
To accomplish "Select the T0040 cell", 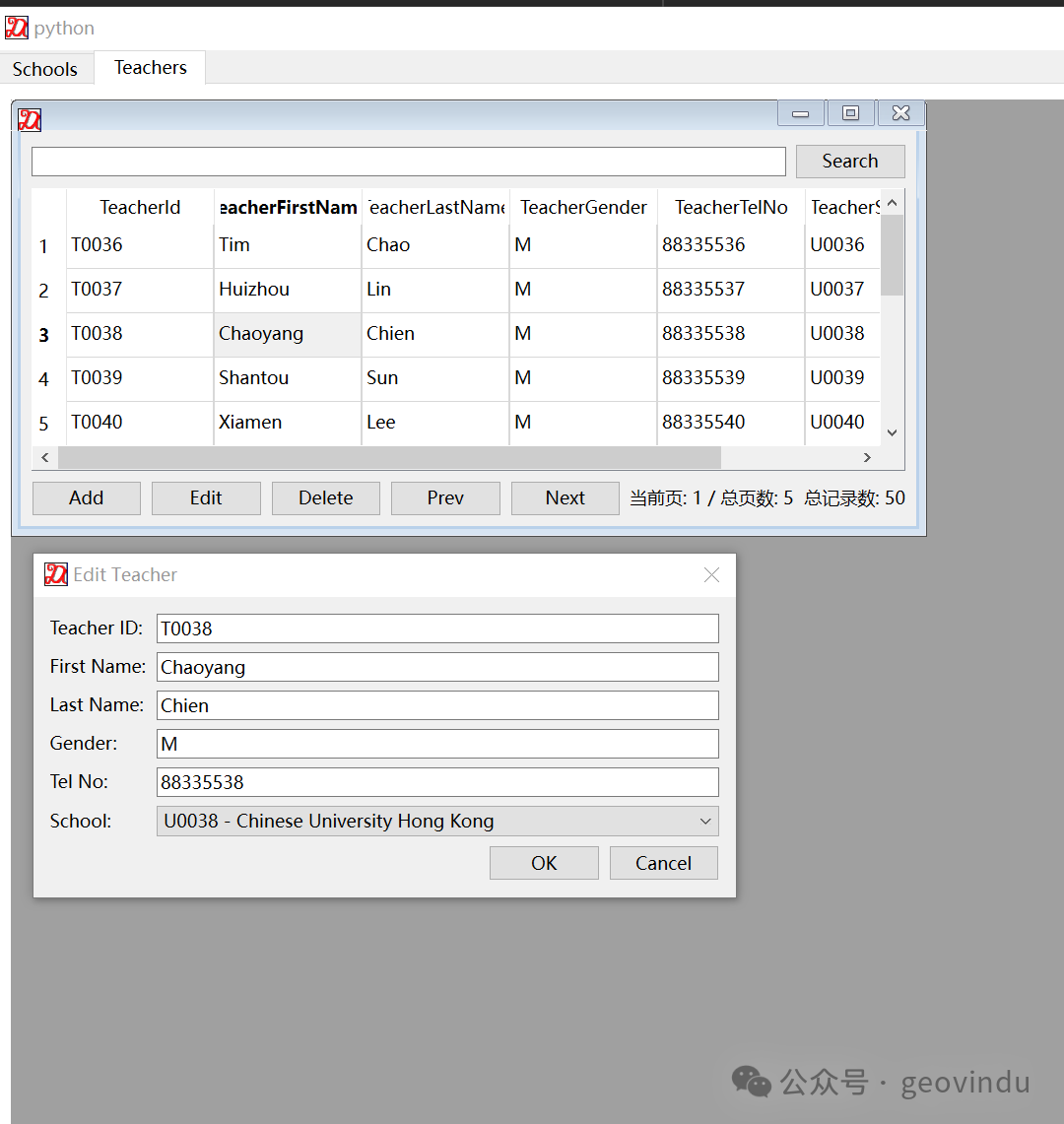I will tap(140, 423).
